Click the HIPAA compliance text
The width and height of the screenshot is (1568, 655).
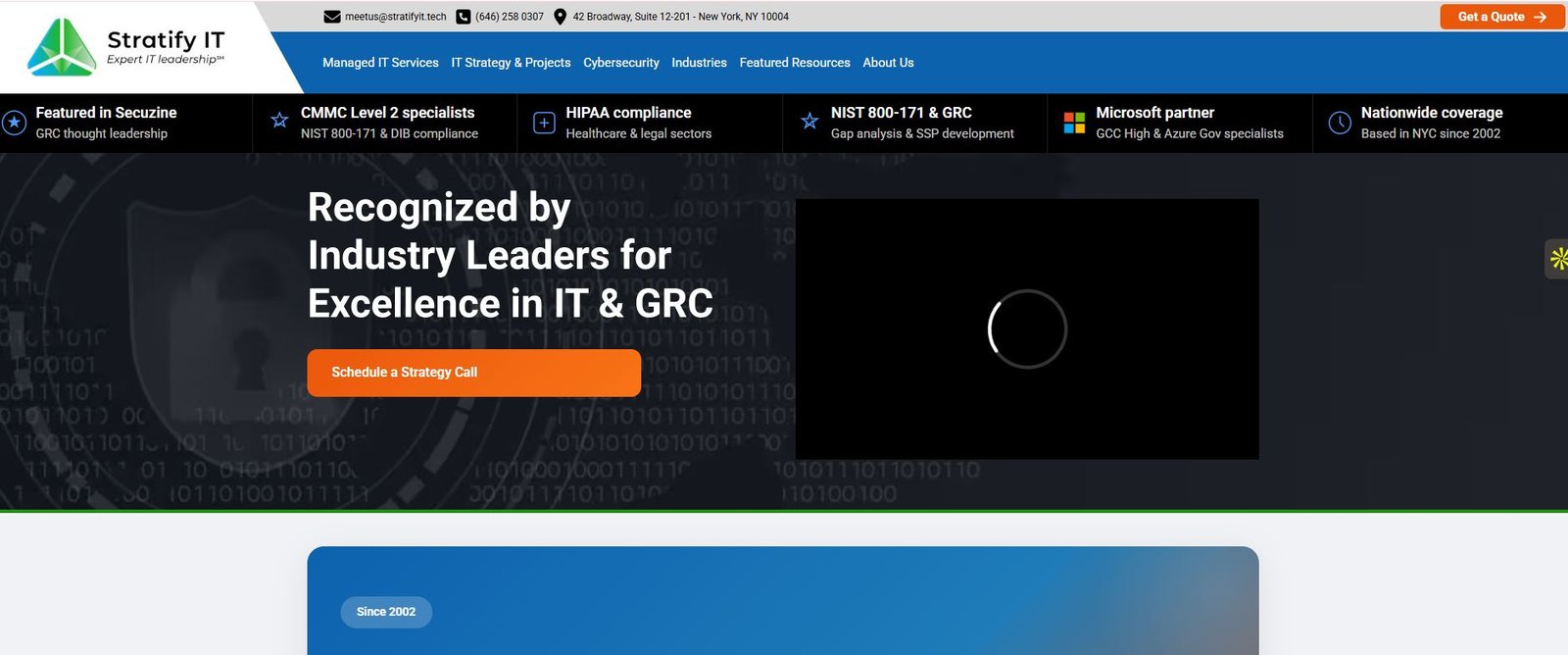pyautogui.click(x=628, y=113)
